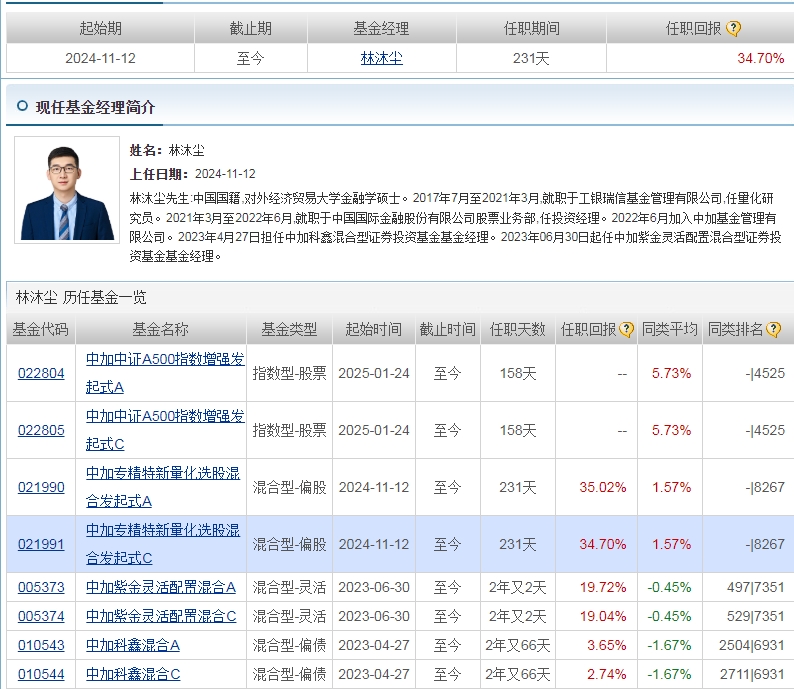
Task: Click 任职天数 column header
Action: pos(518,330)
